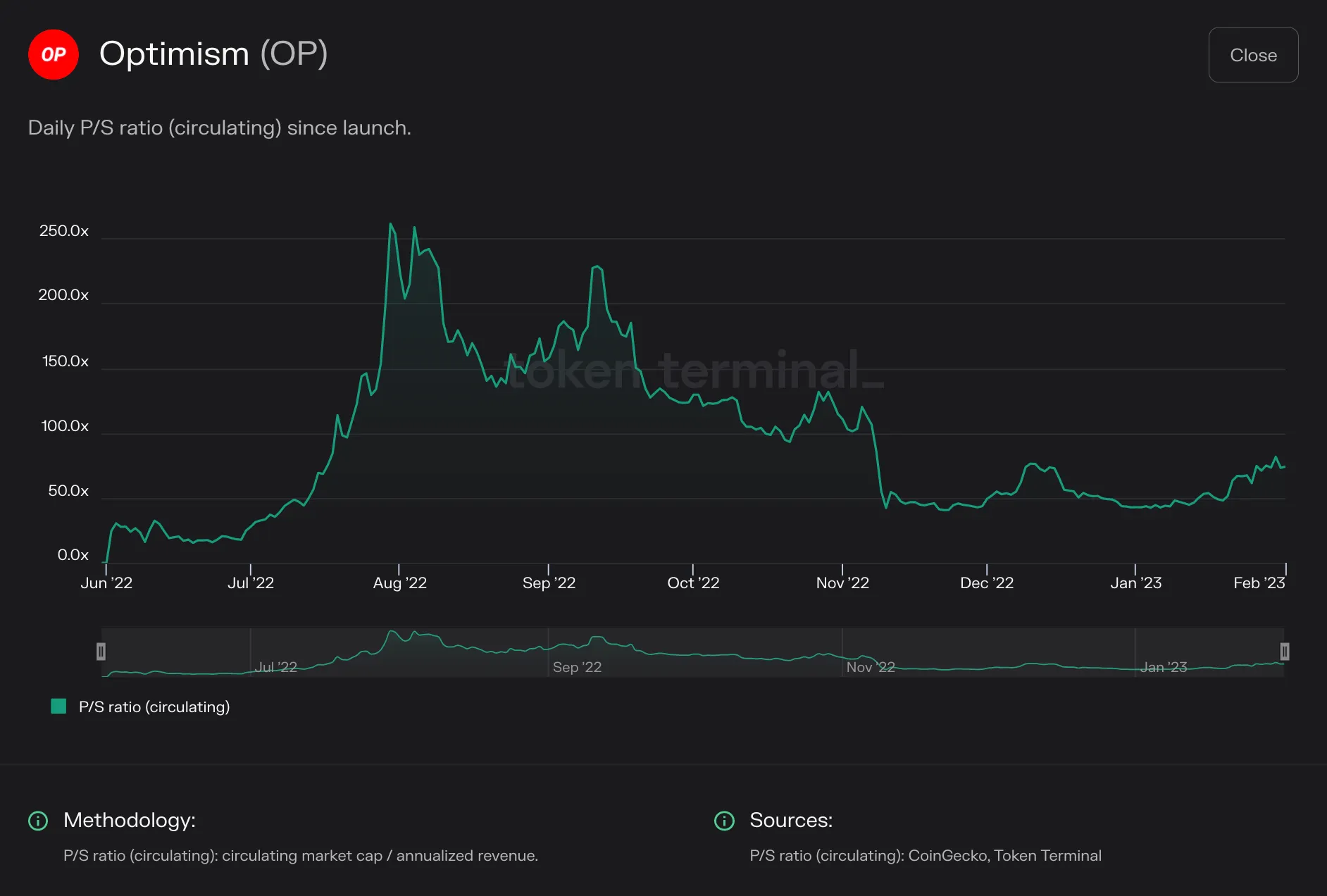The height and width of the screenshot is (896, 1327).
Task: Click the 100.0x y-axis label
Action: click(65, 426)
